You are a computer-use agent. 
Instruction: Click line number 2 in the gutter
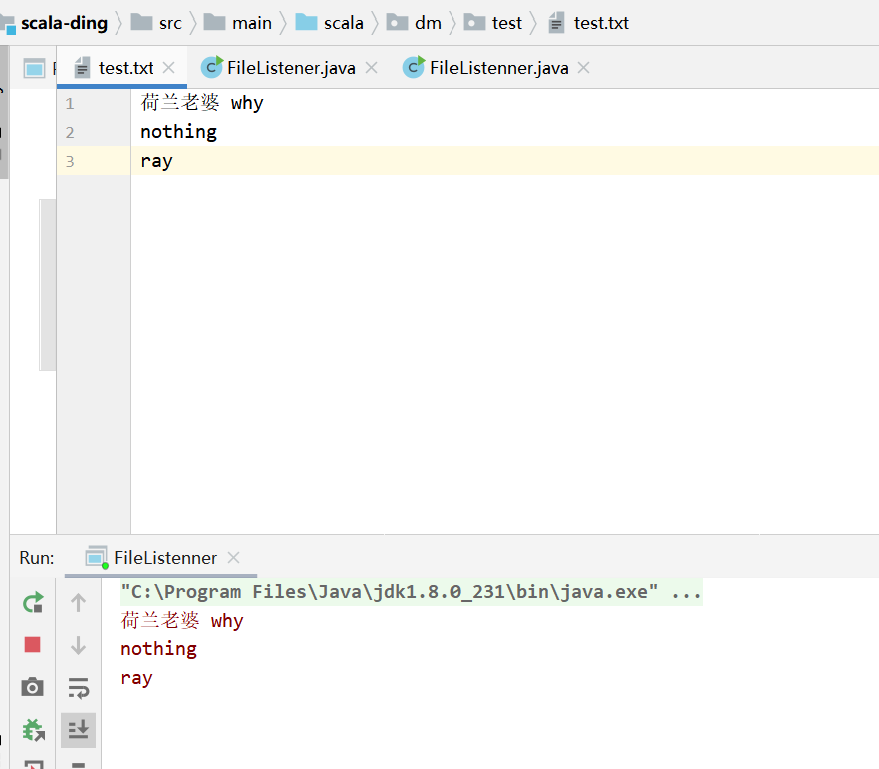[x=70, y=132]
